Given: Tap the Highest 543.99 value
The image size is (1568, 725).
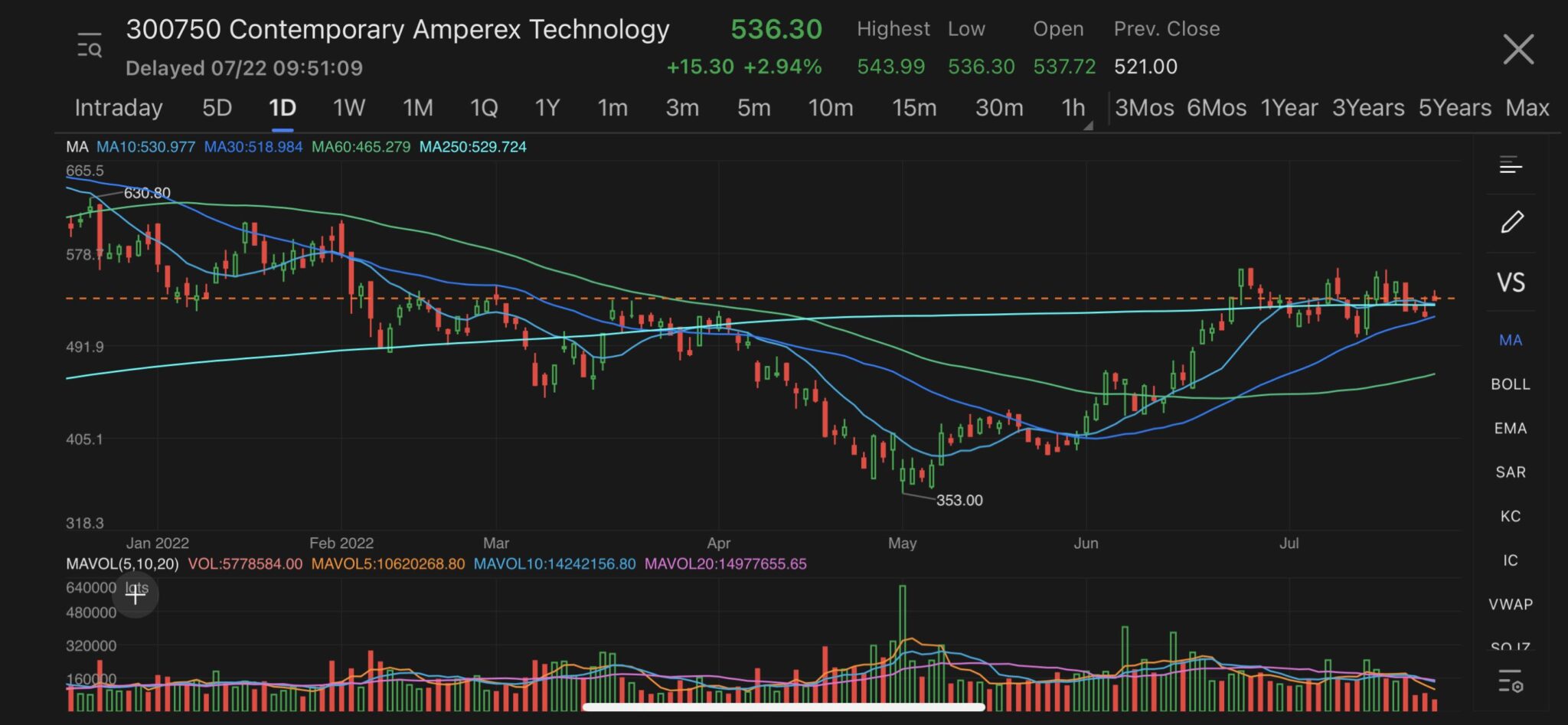Looking at the screenshot, I should [x=891, y=67].
